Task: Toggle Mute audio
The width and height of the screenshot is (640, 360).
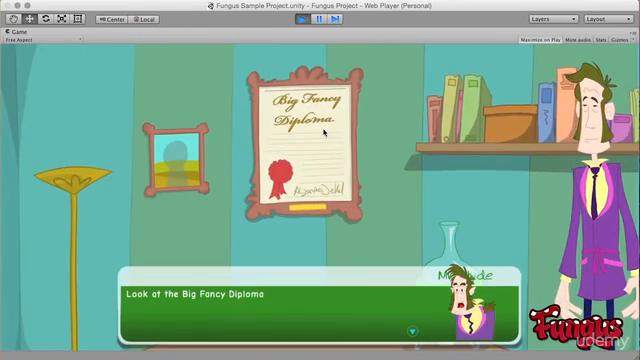Action: (578, 40)
